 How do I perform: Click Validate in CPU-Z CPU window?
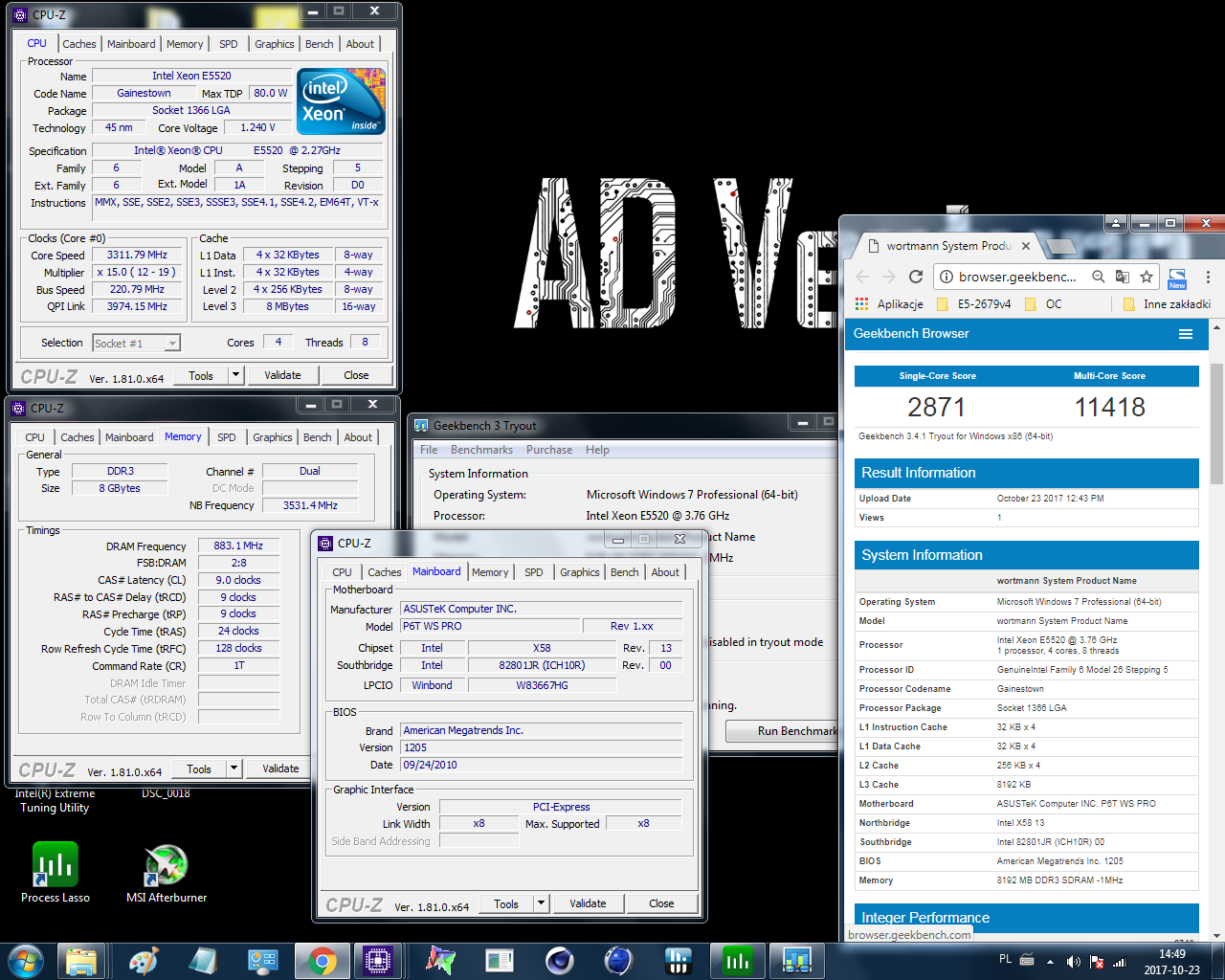point(282,375)
